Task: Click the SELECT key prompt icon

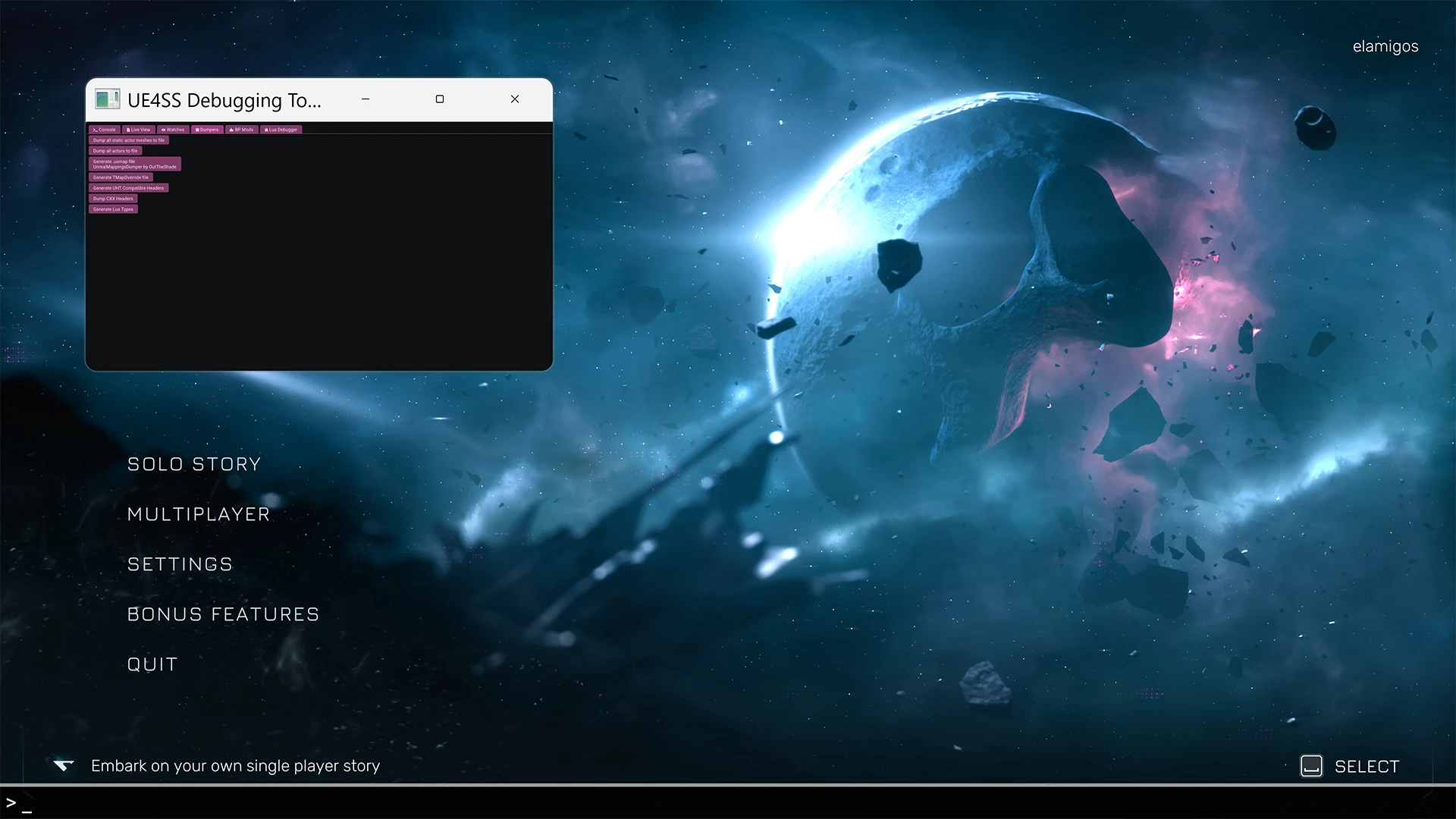Action: (1311, 766)
